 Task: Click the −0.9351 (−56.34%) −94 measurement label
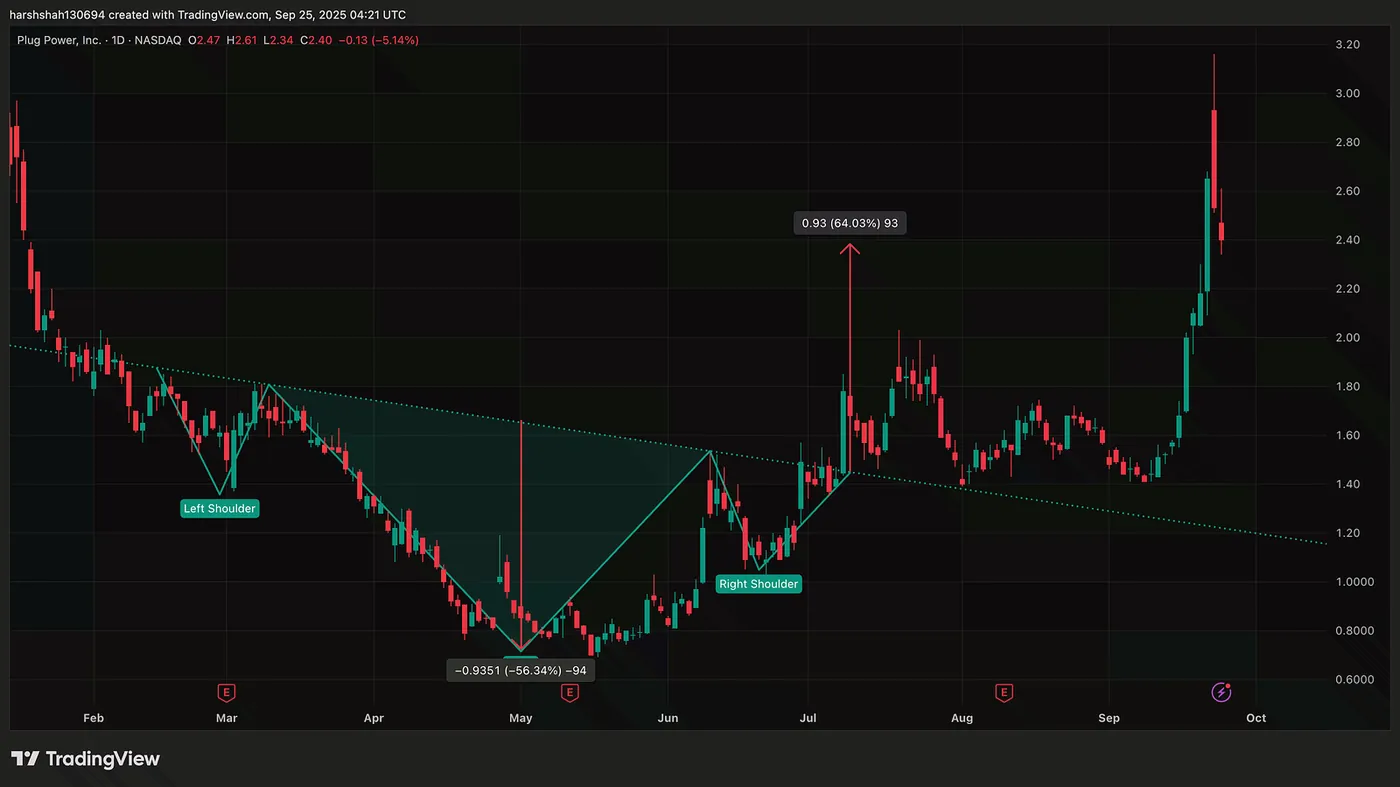(520, 671)
